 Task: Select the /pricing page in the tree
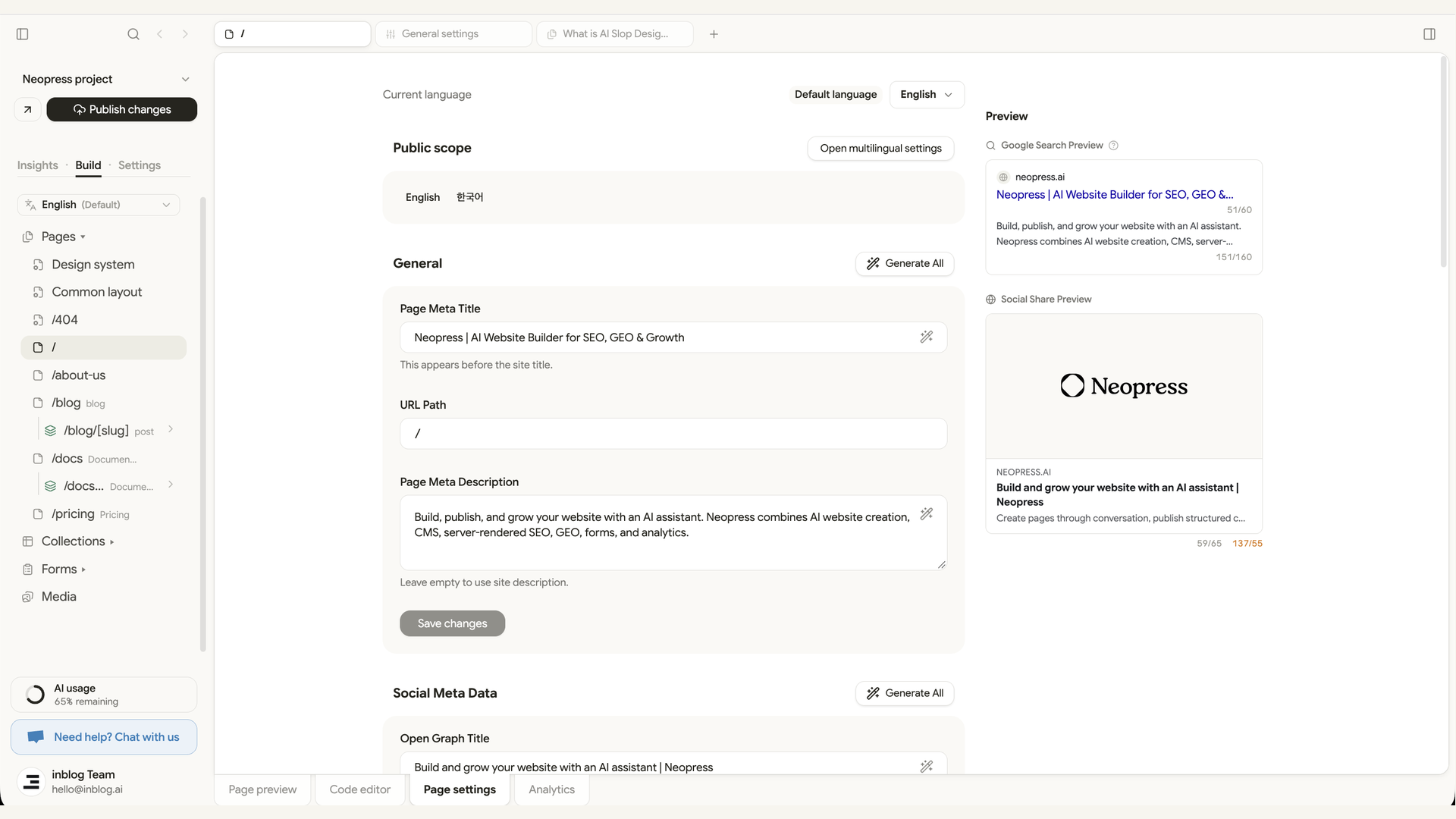(x=104, y=514)
